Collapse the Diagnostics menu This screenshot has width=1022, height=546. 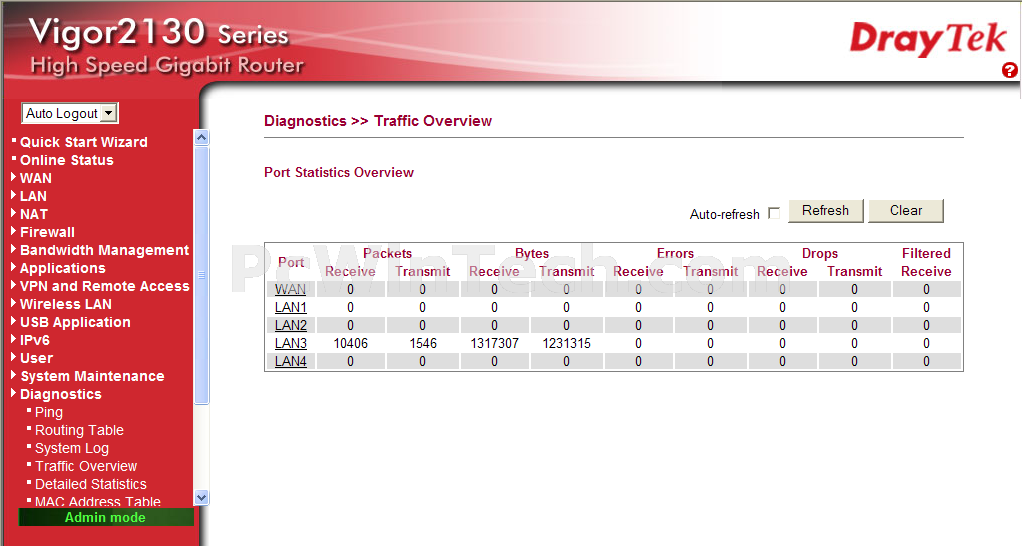61,394
